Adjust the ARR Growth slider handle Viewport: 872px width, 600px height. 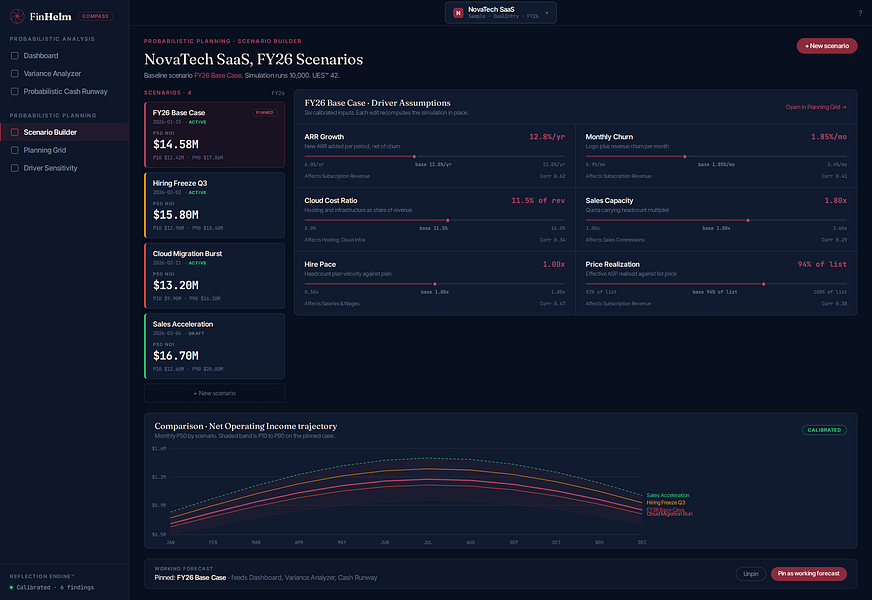coord(414,157)
